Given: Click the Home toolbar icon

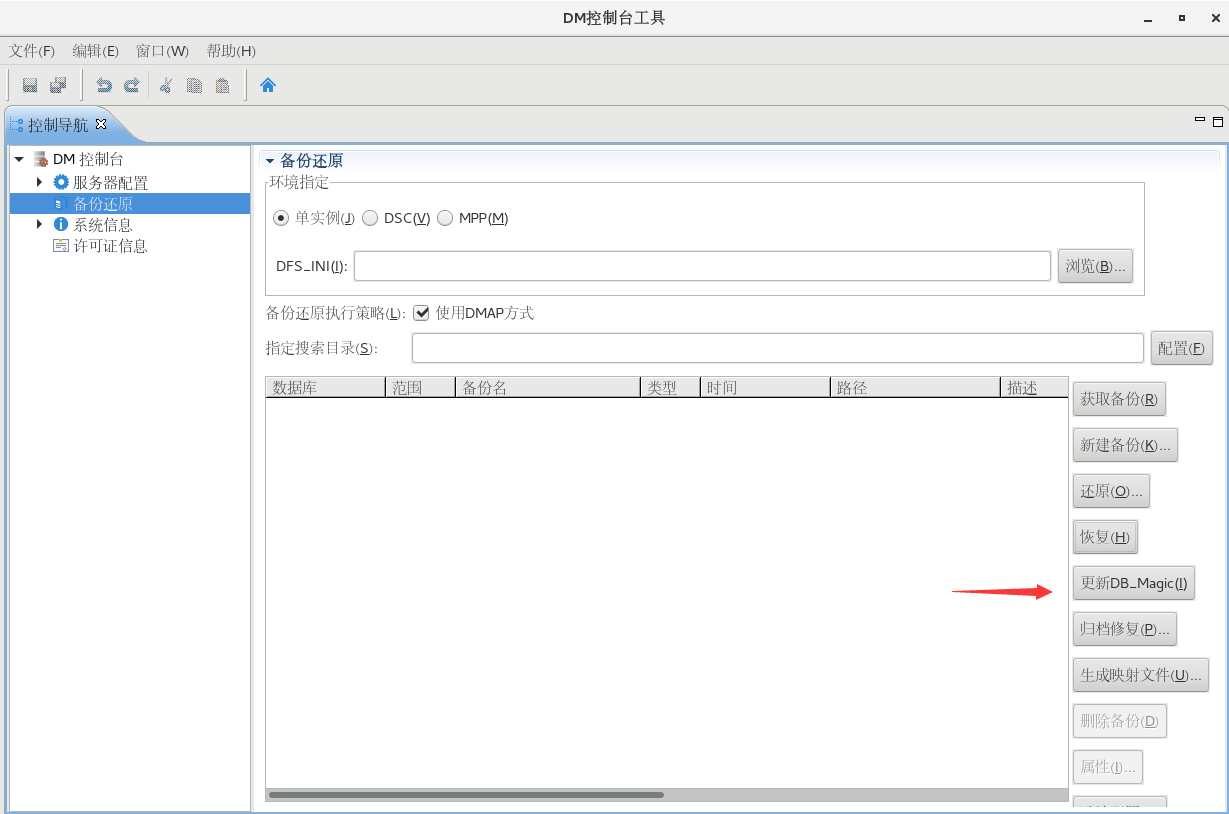Looking at the screenshot, I should [267, 85].
